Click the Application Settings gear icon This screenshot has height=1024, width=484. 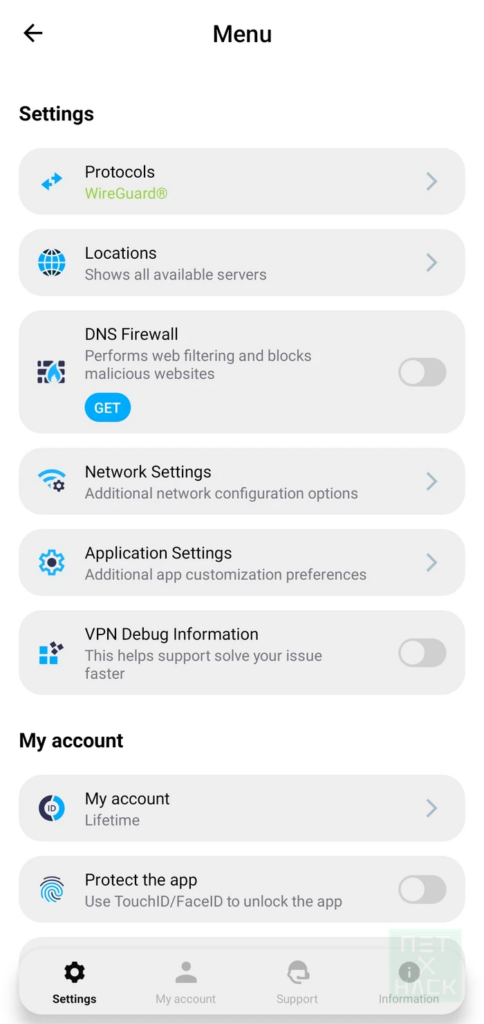click(x=52, y=562)
